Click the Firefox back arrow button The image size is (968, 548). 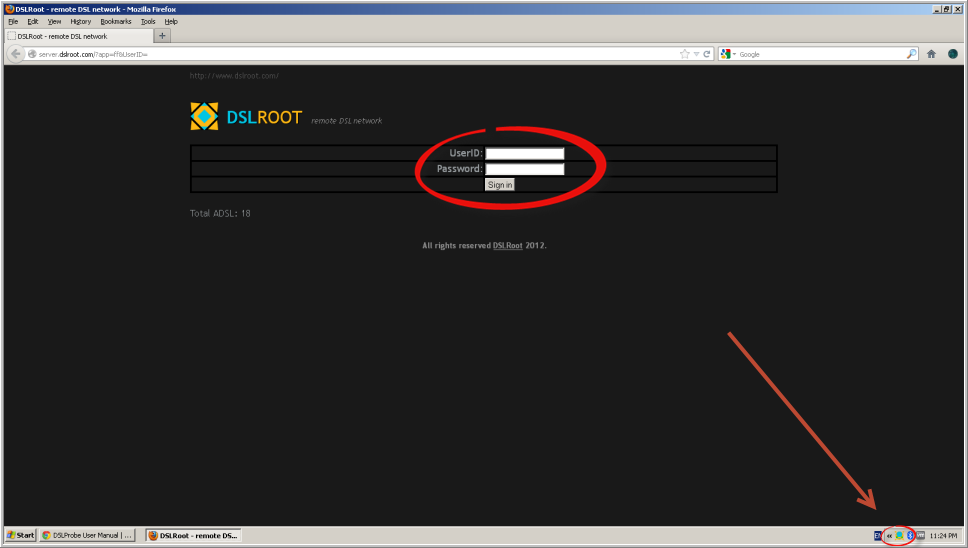pos(15,54)
